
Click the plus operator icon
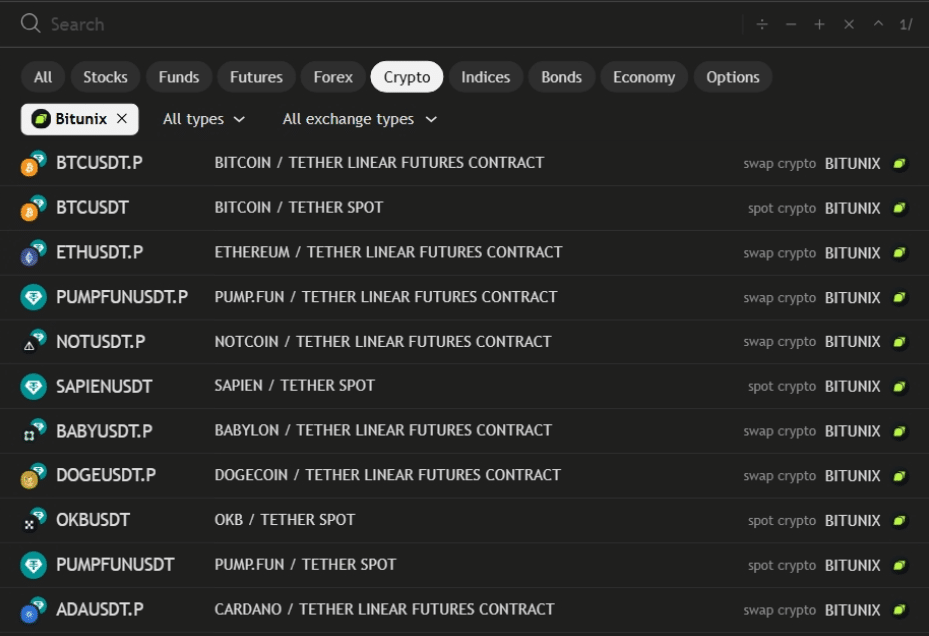click(819, 24)
